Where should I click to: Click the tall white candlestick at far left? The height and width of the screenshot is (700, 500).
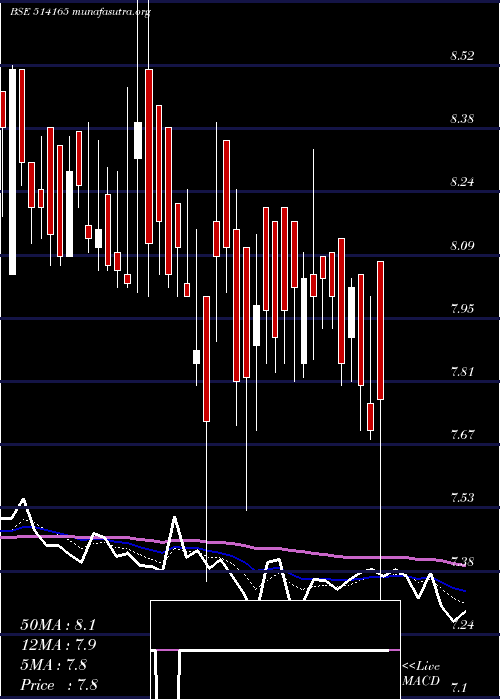(12, 172)
